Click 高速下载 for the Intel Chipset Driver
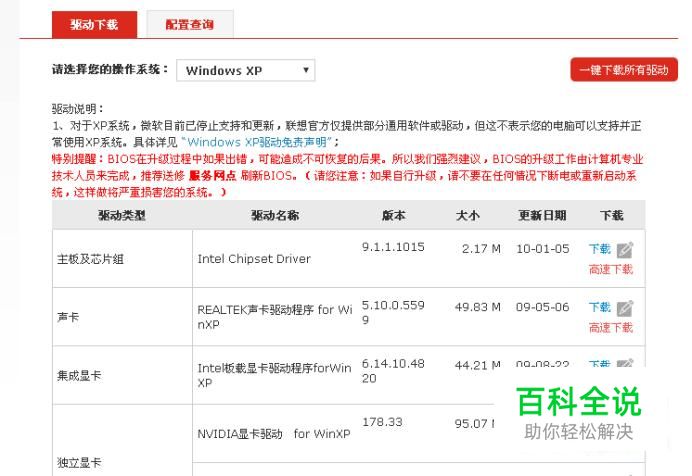Image resolution: width=692 pixels, height=476 pixels. (611, 269)
